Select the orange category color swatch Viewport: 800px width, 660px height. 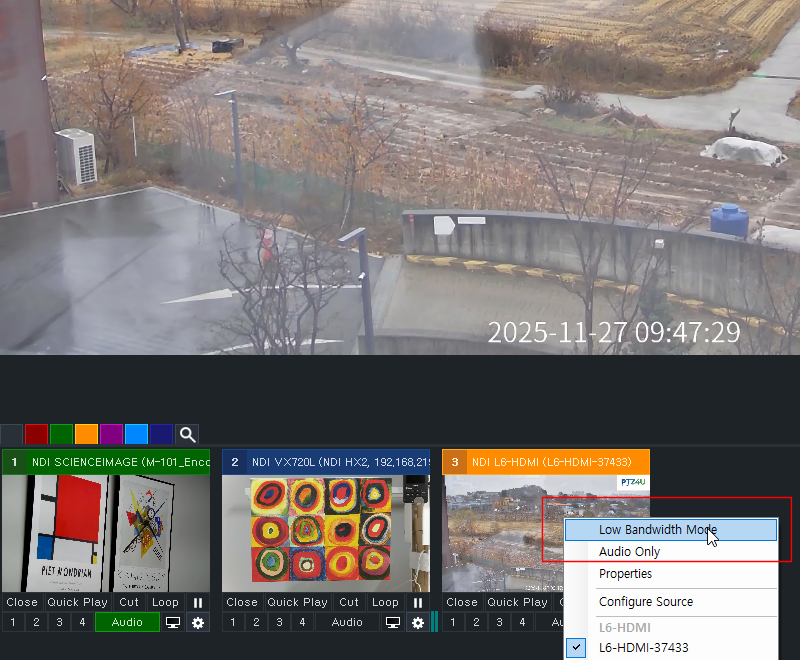point(86,435)
